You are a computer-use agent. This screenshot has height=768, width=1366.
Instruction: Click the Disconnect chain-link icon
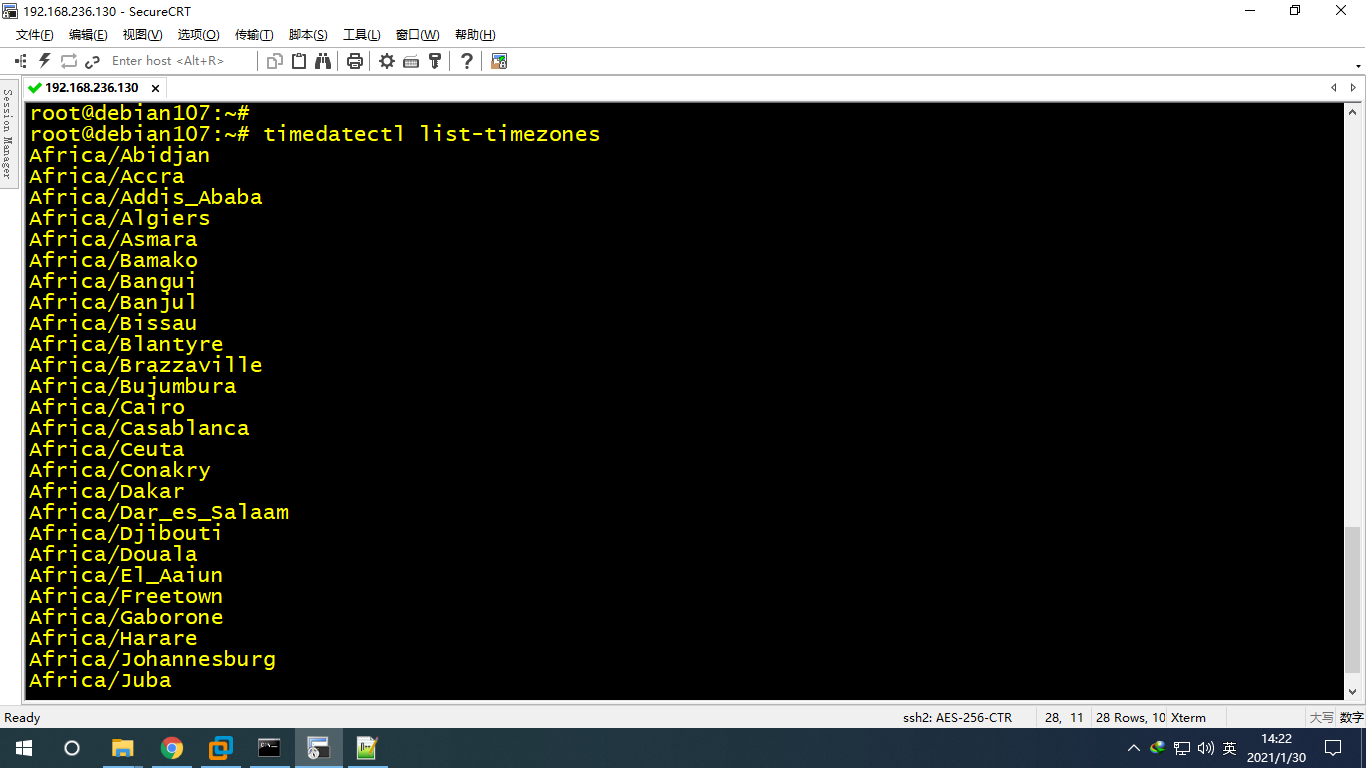point(93,61)
